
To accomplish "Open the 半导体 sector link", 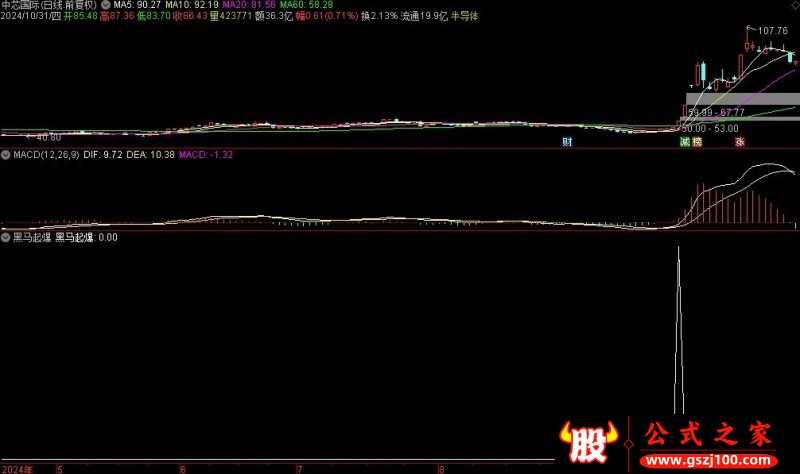I will click(x=465, y=16).
